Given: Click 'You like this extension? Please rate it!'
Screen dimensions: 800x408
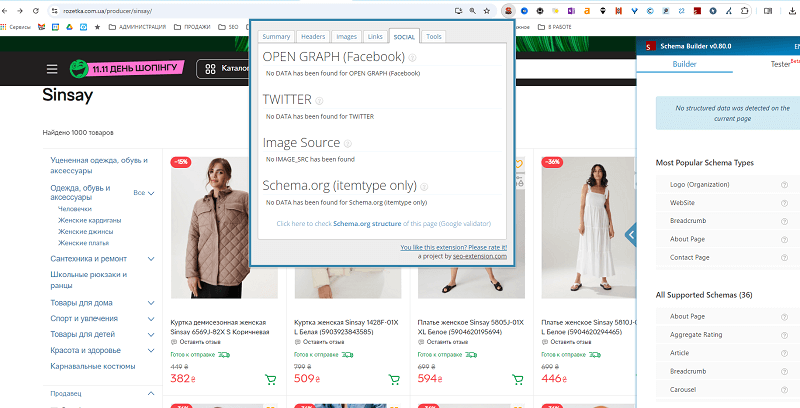Looking at the screenshot, I should click(x=454, y=247).
